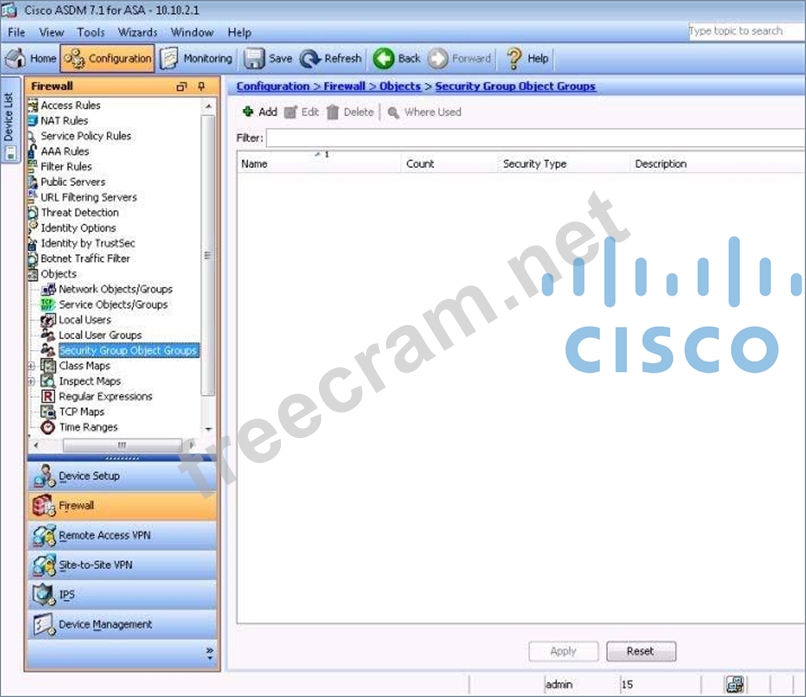Click the Where Used magnifier icon
Viewport: 806px width, 697px height.
(394, 112)
